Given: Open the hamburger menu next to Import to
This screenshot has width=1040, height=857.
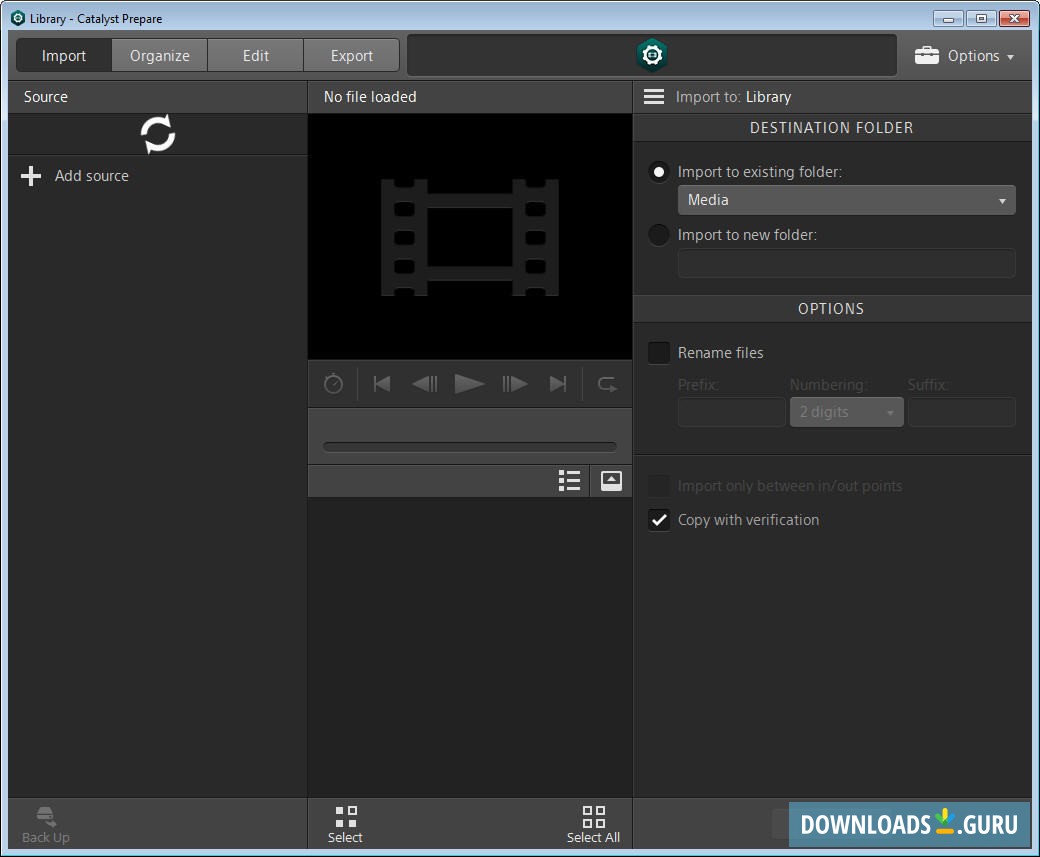Looking at the screenshot, I should (653, 96).
